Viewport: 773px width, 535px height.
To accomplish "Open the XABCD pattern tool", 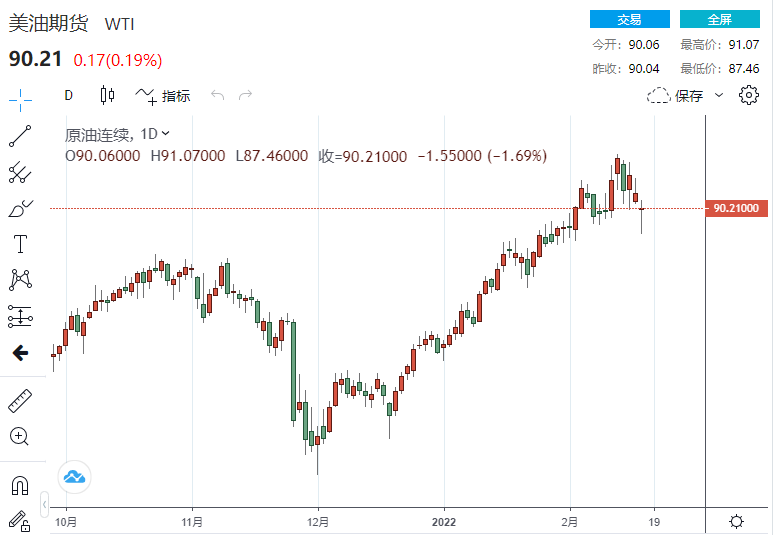I will pyautogui.click(x=20, y=280).
